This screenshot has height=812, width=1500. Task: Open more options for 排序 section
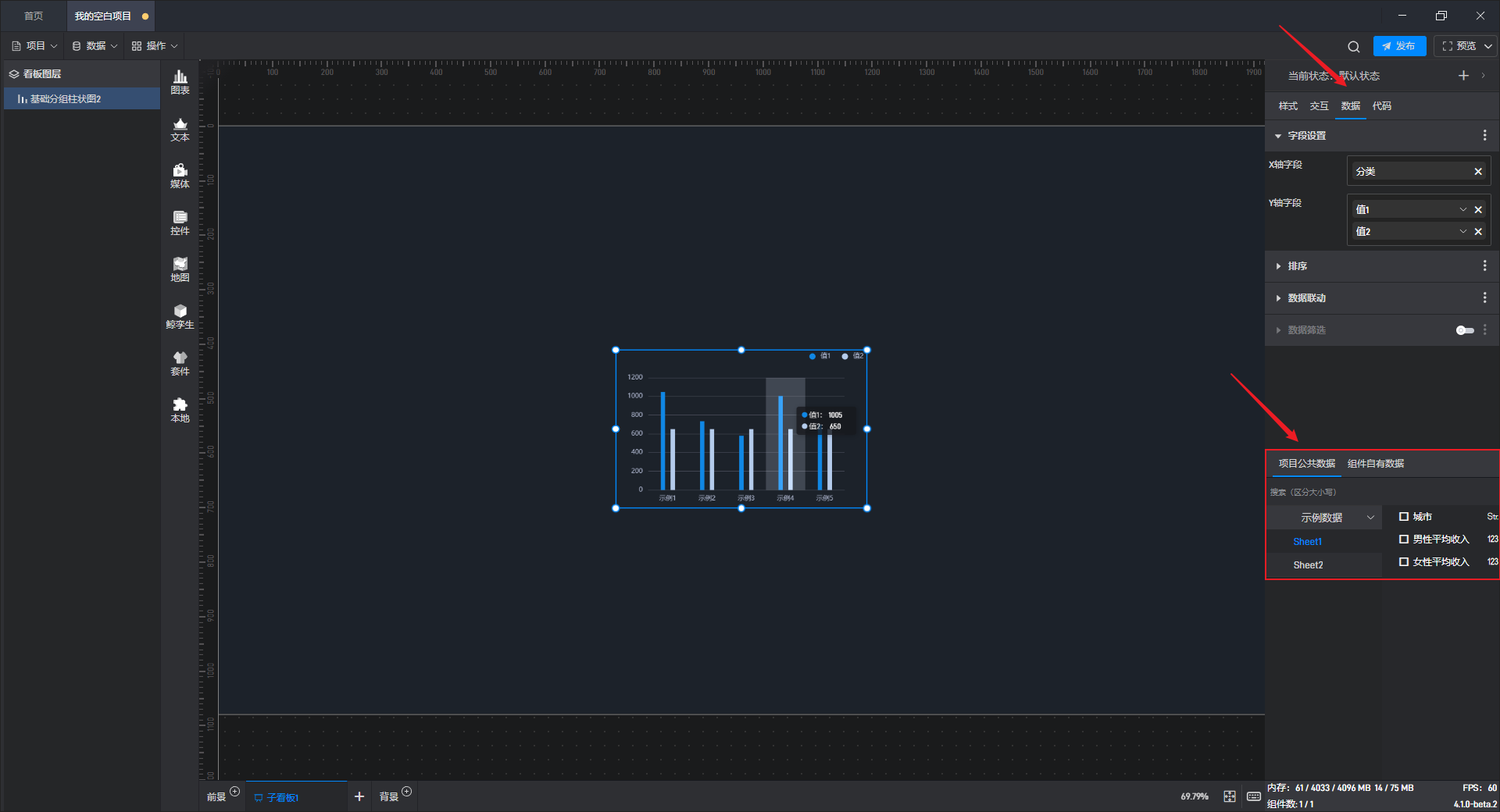(x=1484, y=266)
